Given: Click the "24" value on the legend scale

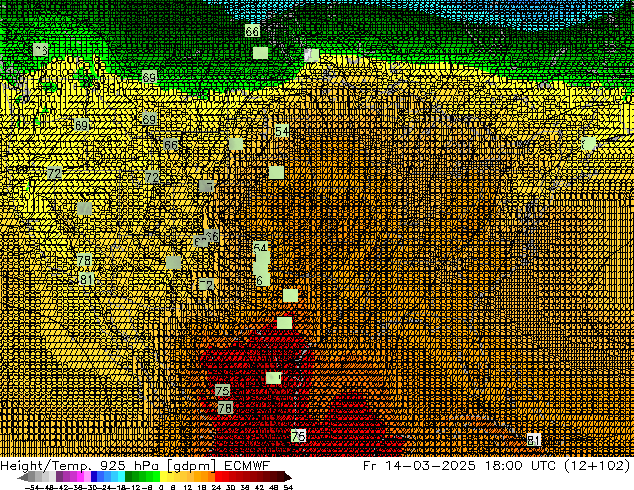Looking at the screenshot, I should pyautogui.click(x=216, y=488).
